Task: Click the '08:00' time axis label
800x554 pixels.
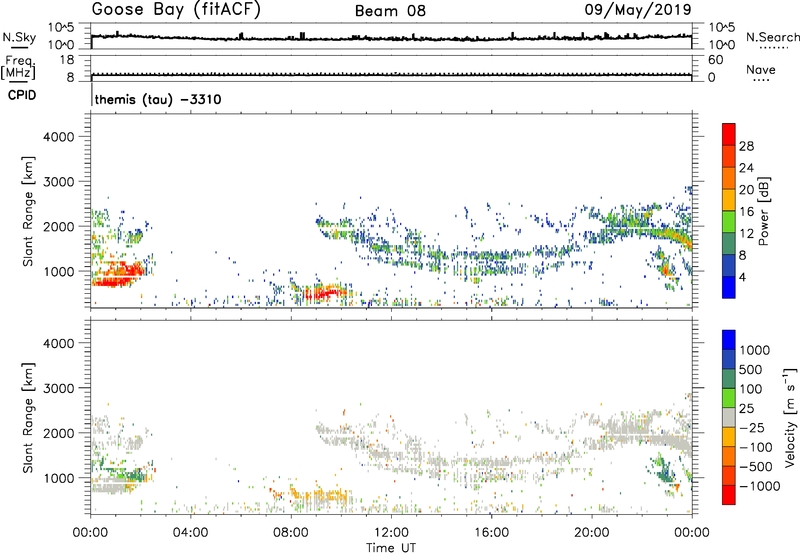Action: pos(291,533)
